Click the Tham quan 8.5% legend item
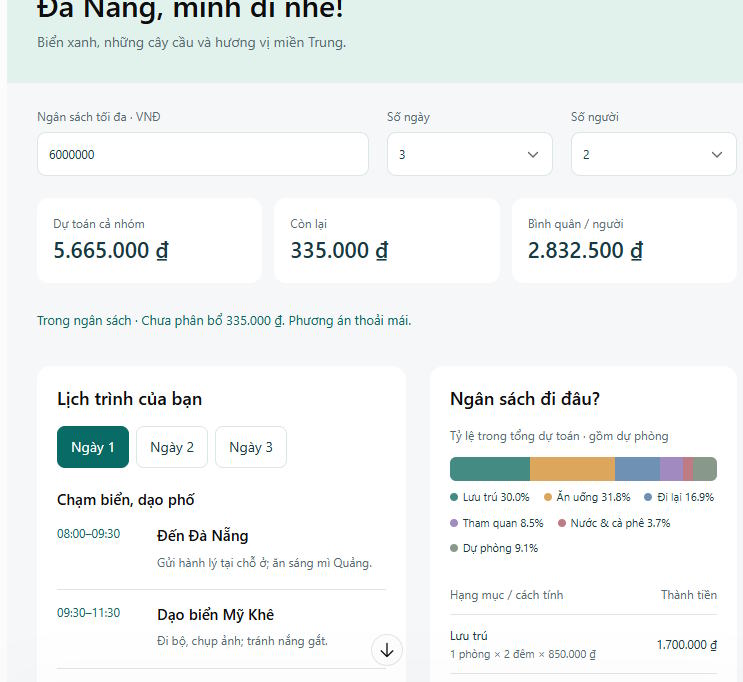The width and height of the screenshot is (743, 682). (x=497, y=523)
